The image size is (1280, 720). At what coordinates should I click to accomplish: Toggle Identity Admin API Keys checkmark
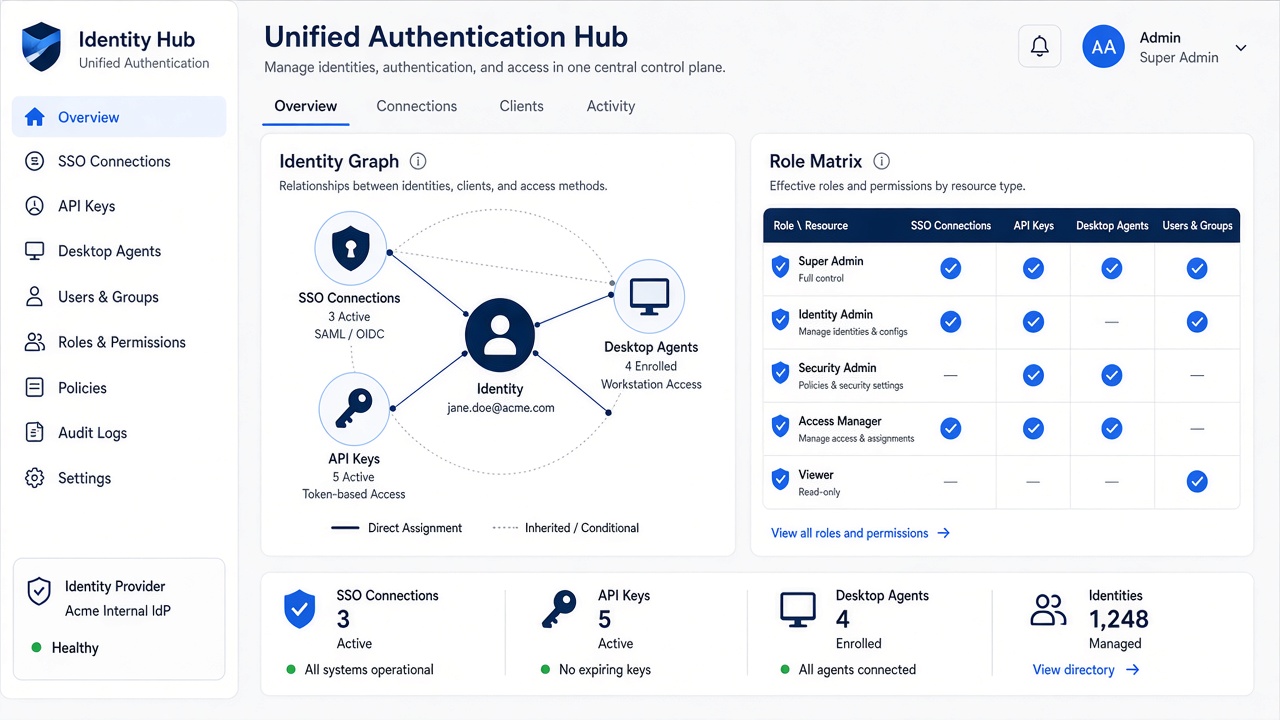point(1033,322)
